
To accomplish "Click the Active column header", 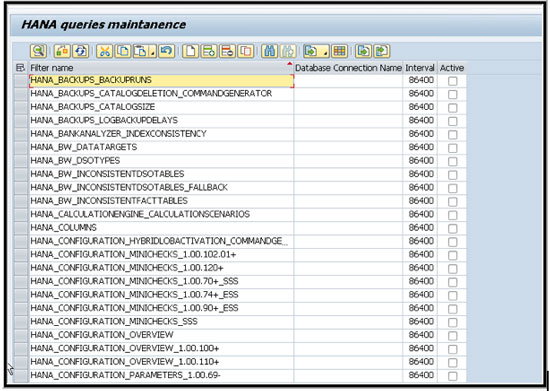I will pyautogui.click(x=452, y=68).
